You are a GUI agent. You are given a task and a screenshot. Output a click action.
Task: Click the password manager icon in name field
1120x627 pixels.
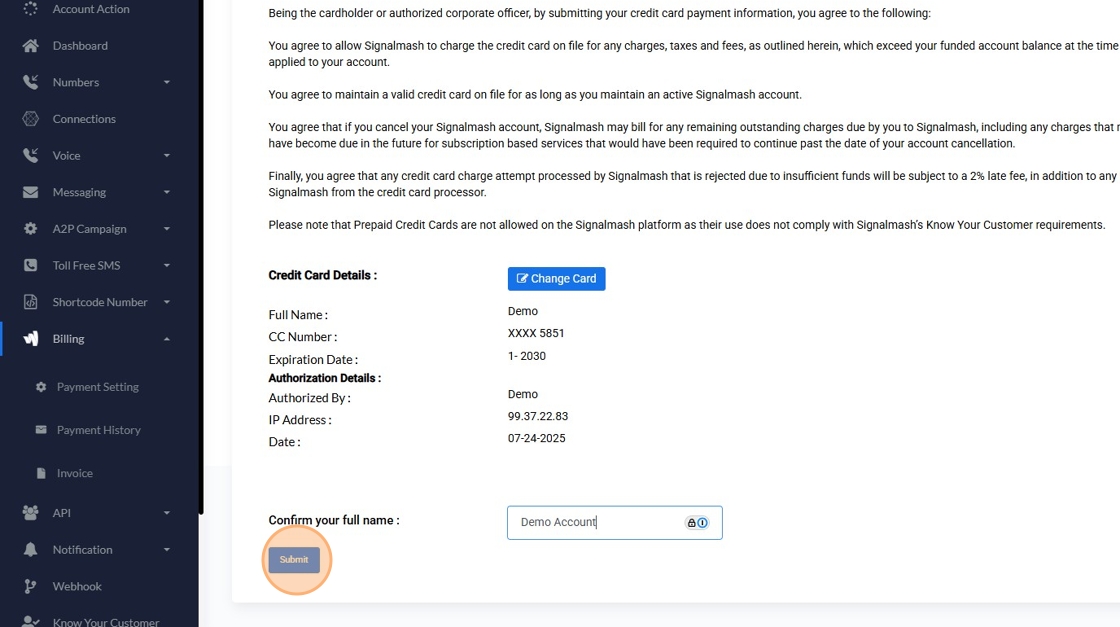tap(697, 523)
